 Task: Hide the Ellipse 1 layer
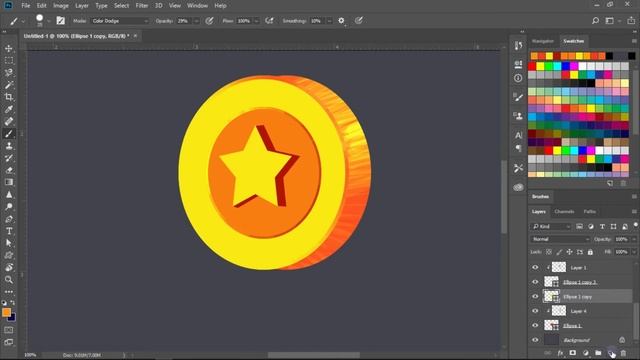click(x=535, y=325)
